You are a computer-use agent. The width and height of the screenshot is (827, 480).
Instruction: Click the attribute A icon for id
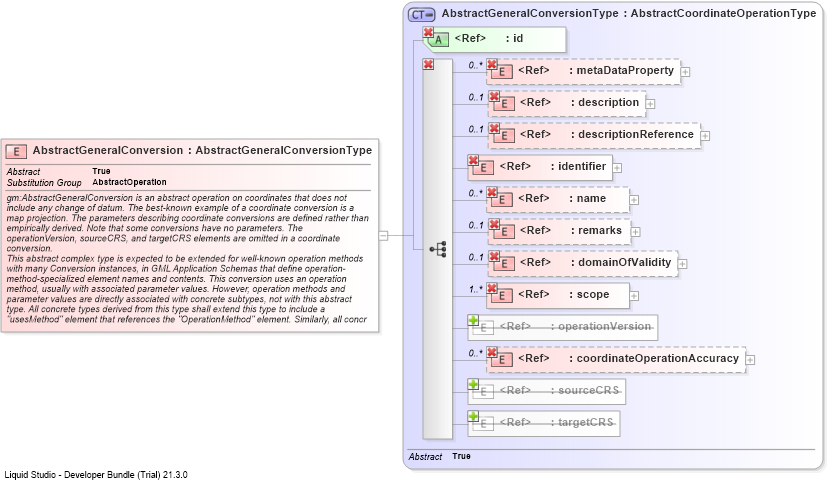(438, 40)
